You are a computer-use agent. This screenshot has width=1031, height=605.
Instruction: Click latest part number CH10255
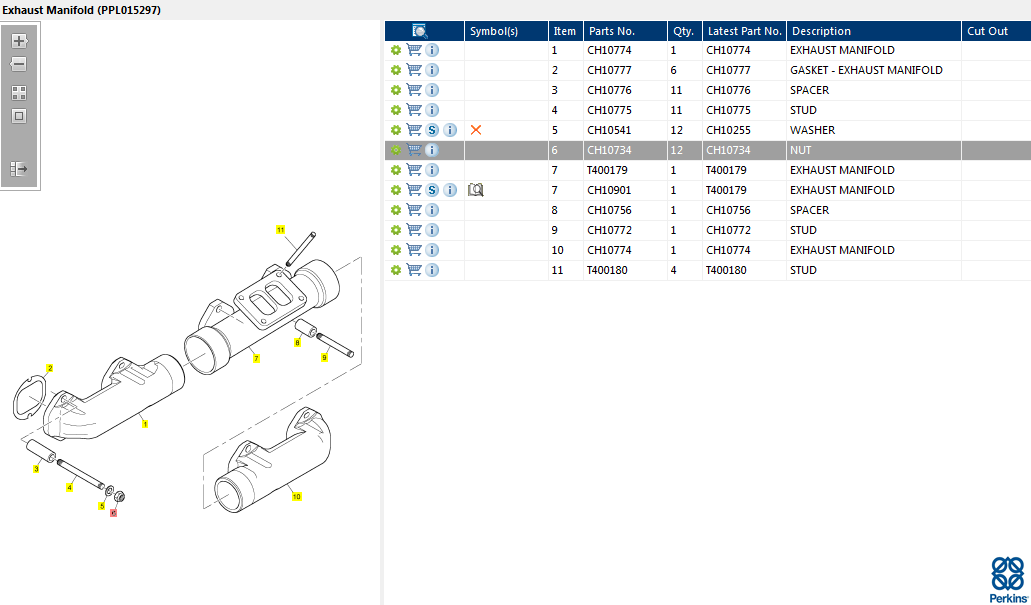click(728, 130)
